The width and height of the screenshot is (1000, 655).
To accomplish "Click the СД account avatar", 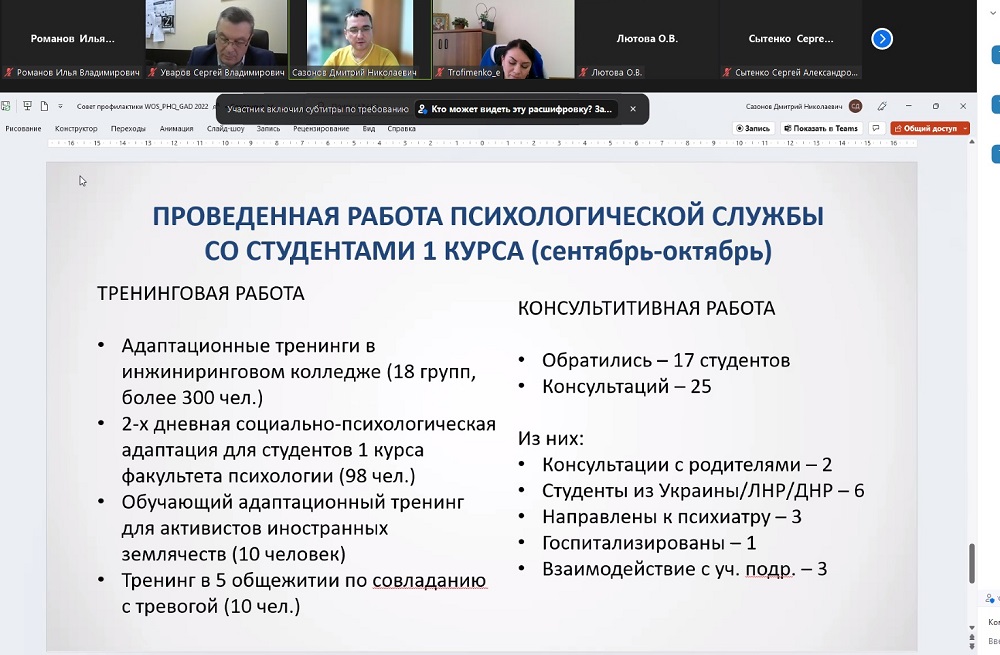I will [855, 106].
